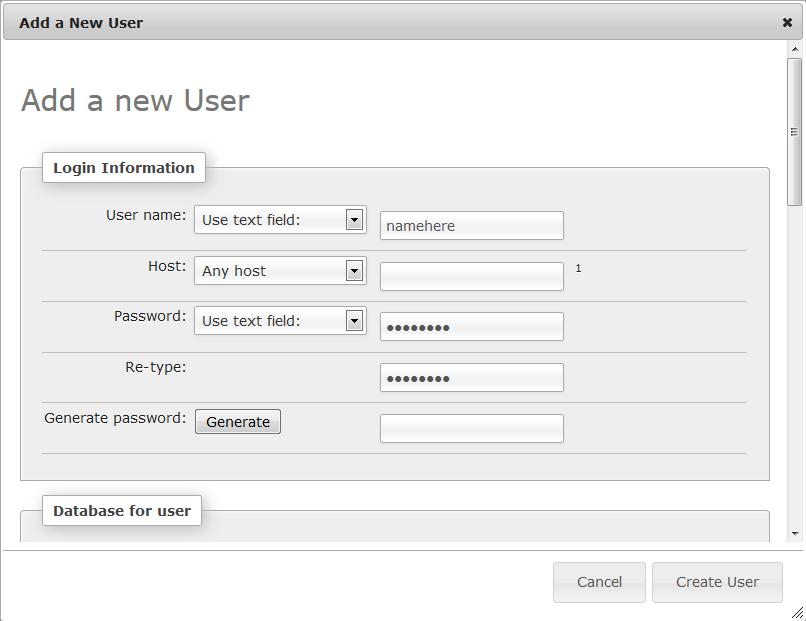Click the Host footnote 1 marker
The height and width of the screenshot is (621, 806).
(578, 268)
